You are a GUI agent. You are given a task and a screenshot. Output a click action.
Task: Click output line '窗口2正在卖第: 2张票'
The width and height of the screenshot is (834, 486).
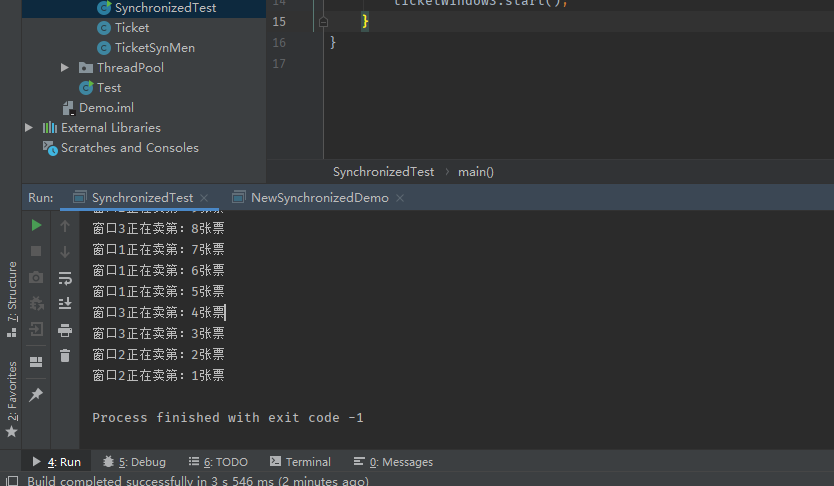click(159, 355)
